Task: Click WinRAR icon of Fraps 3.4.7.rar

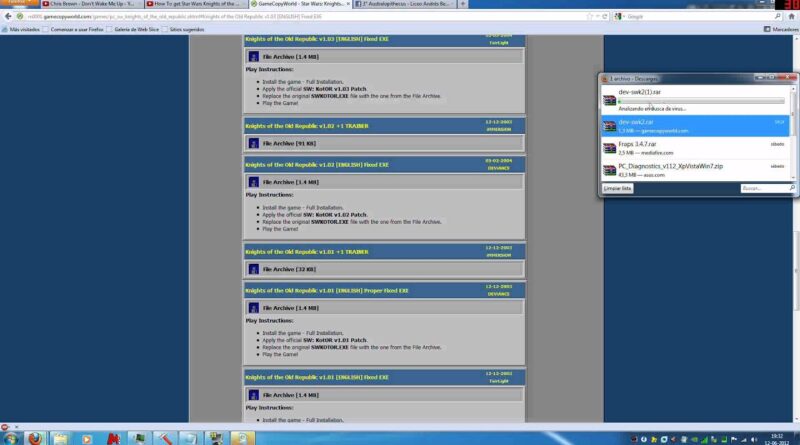Action: [609, 148]
